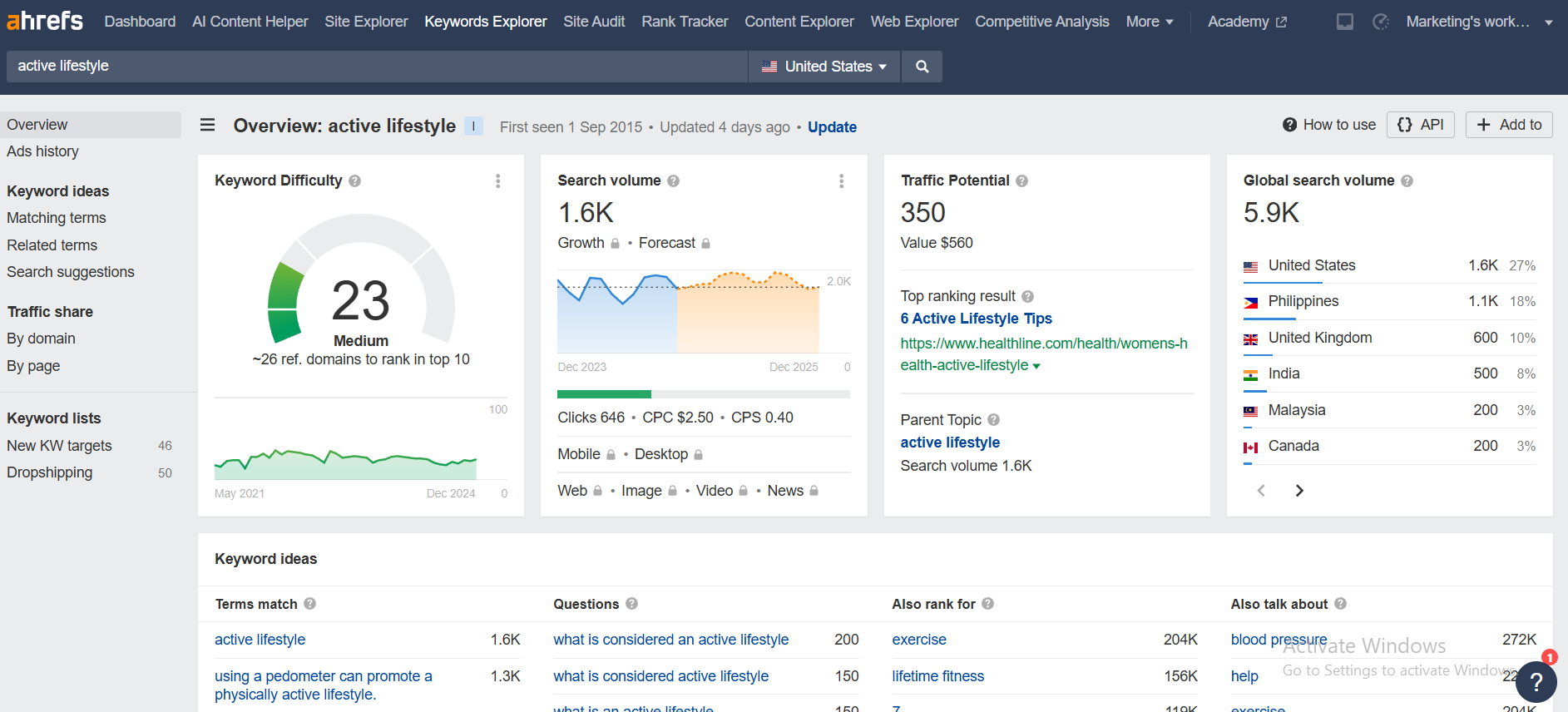Expand the healthline URL dropdown arrow

pos(1036,366)
